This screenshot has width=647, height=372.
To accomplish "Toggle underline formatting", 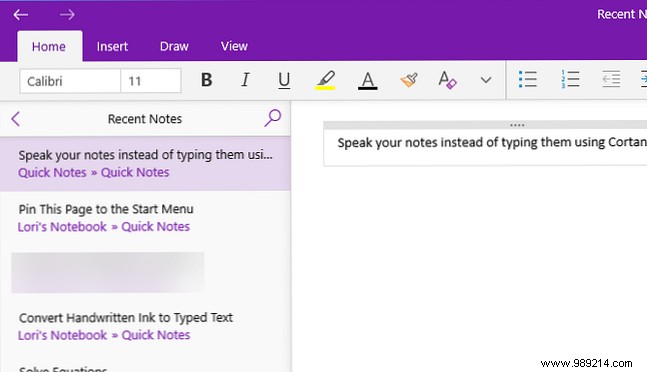I will pyautogui.click(x=284, y=80).
